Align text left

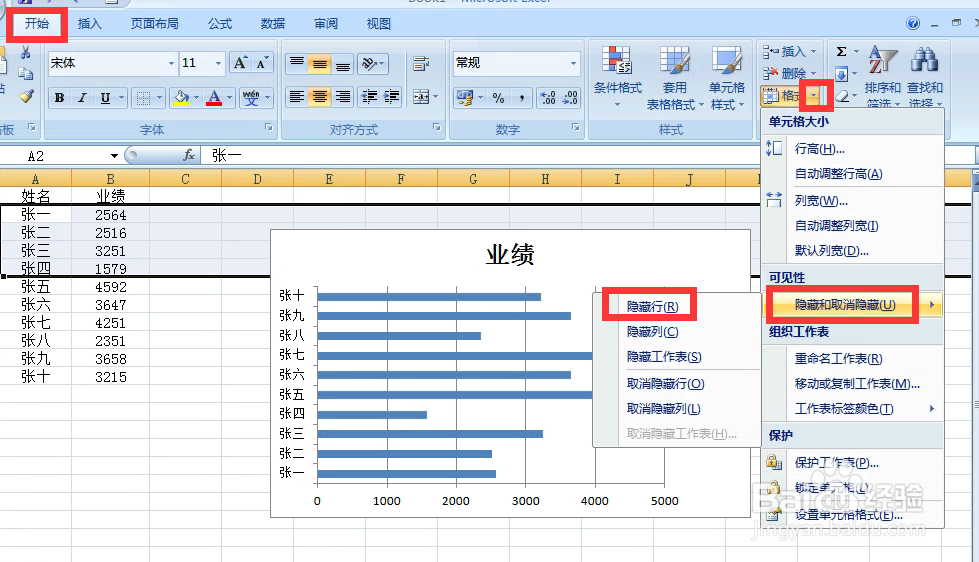[297, 97]
